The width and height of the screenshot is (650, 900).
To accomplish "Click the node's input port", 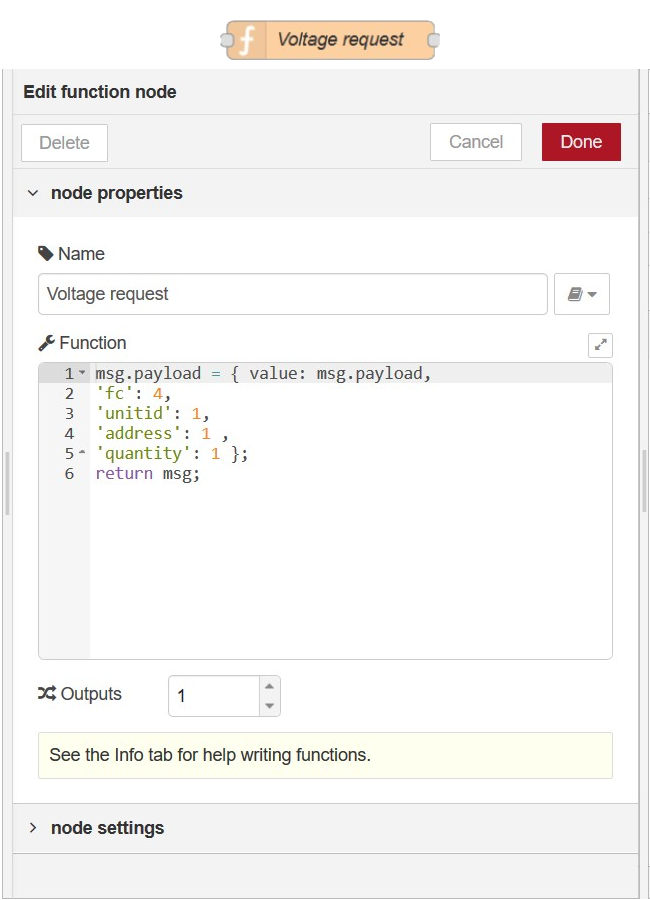I will [x=227, y=40].
